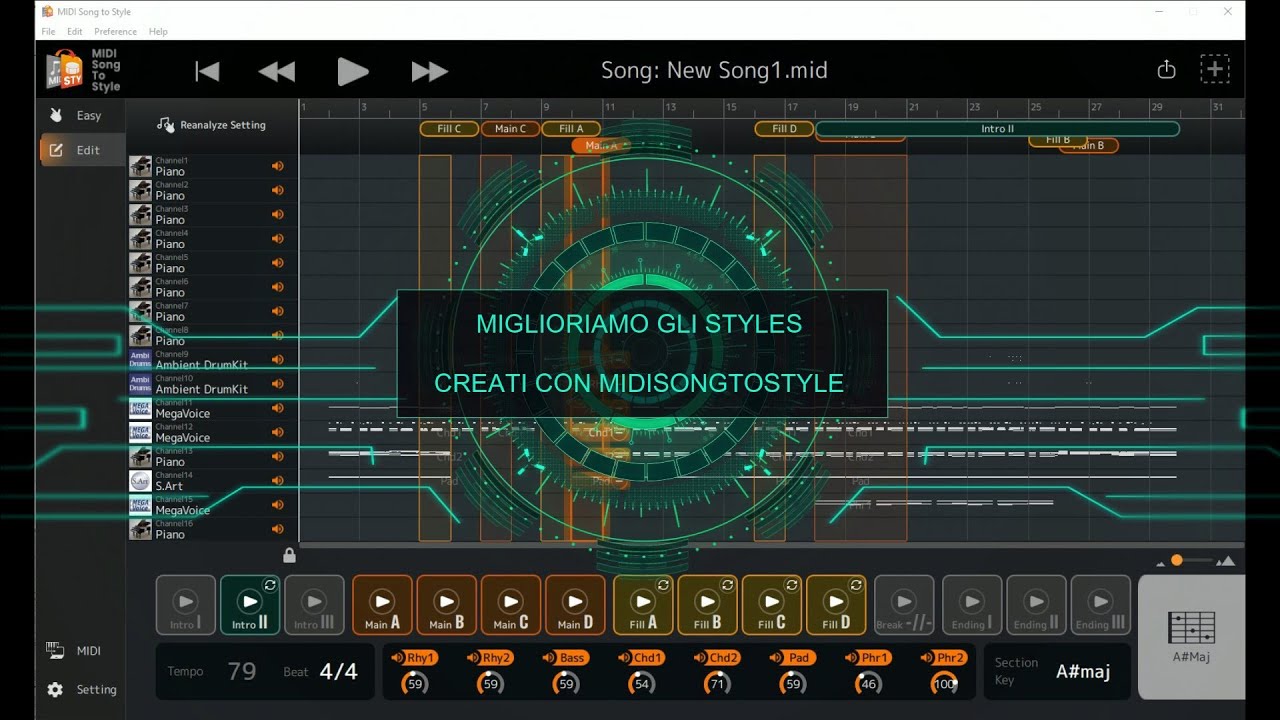Open the A#Maj chord display
Image resolution: width=1280 pixels, height=720 pixels.
tap(1191, 638)
